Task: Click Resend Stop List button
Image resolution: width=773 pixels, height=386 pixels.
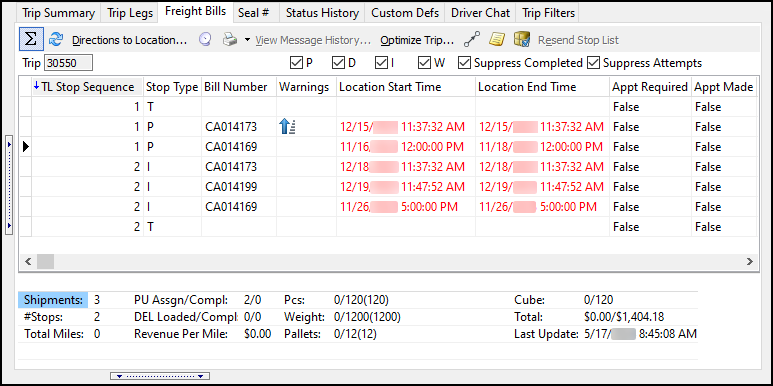Action: pyautogui.click(x=578, y=40)
